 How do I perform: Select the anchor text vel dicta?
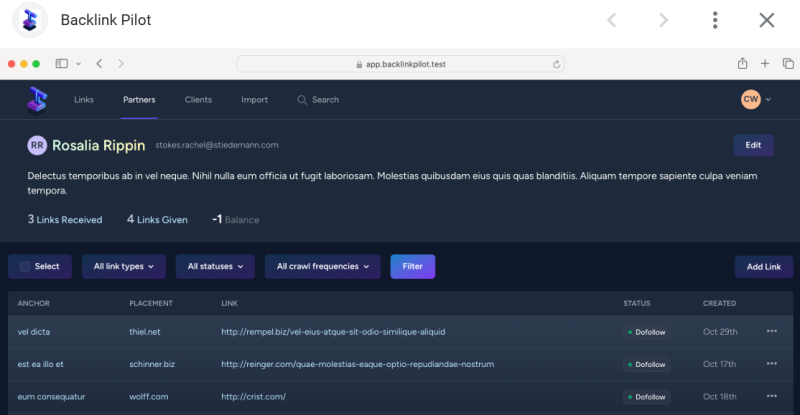(x=34, y=332)
